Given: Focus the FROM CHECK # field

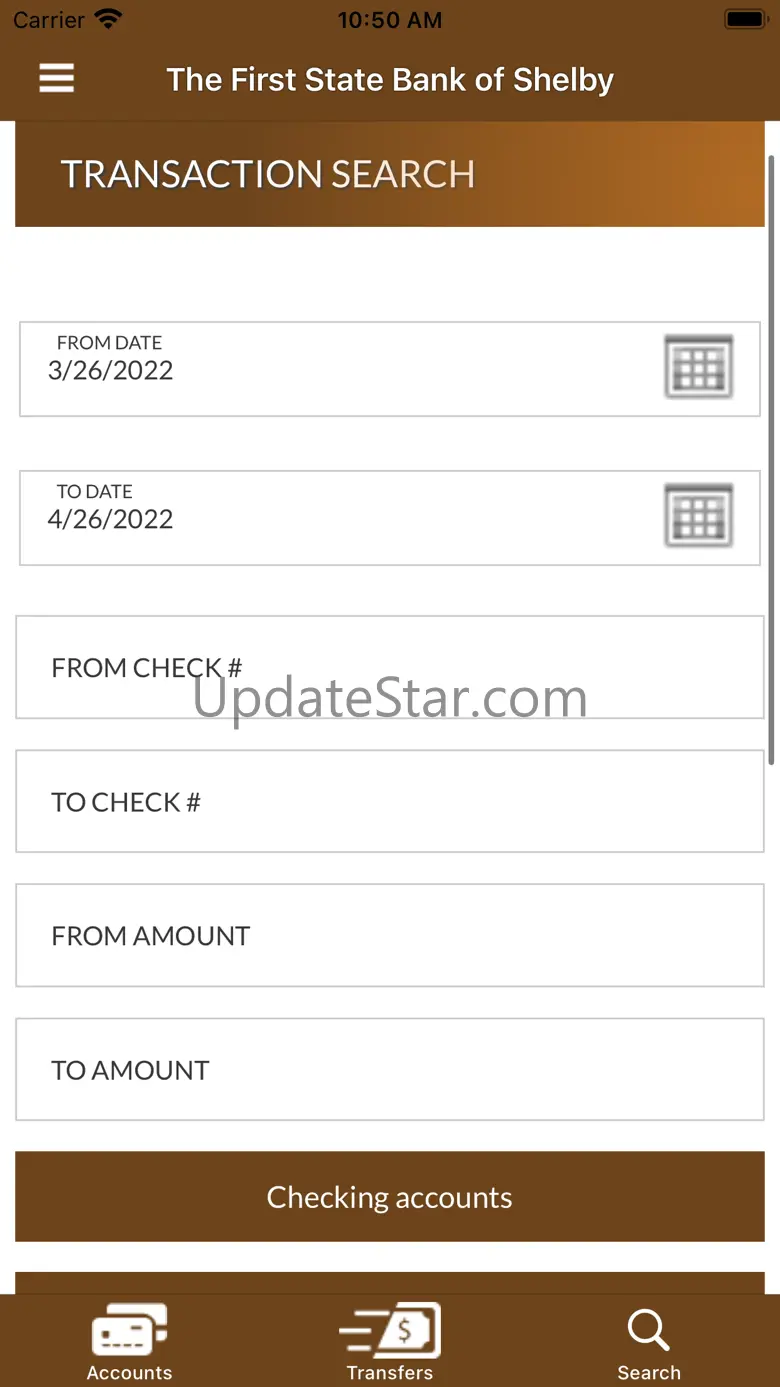Looking at the screenshot, I should point(390,667).
